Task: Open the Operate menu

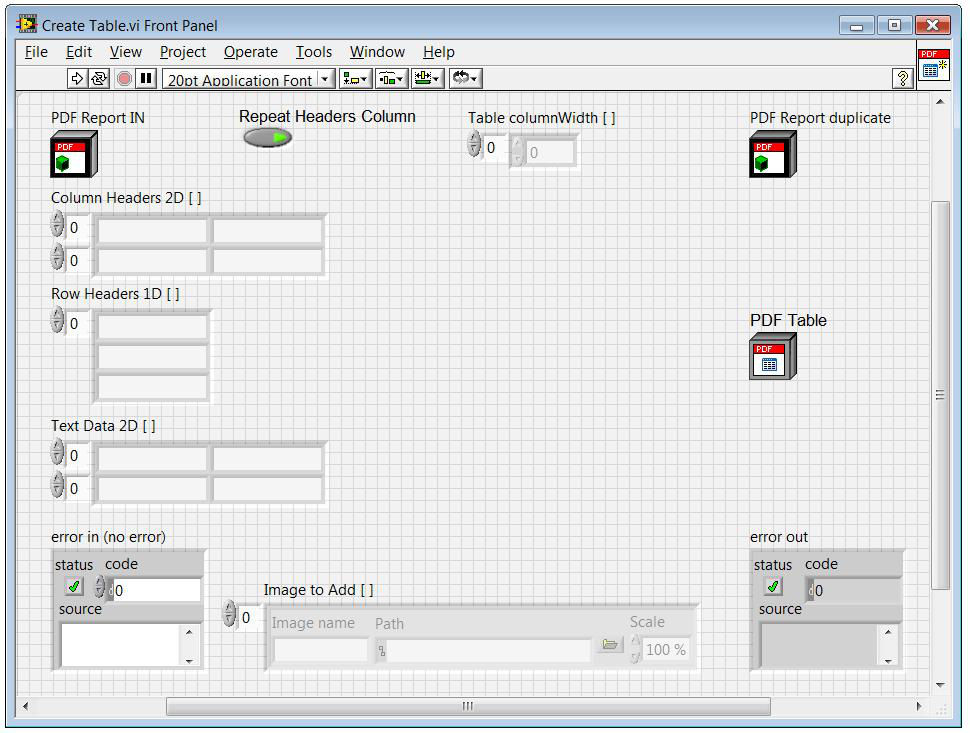Action: point(250,52)
